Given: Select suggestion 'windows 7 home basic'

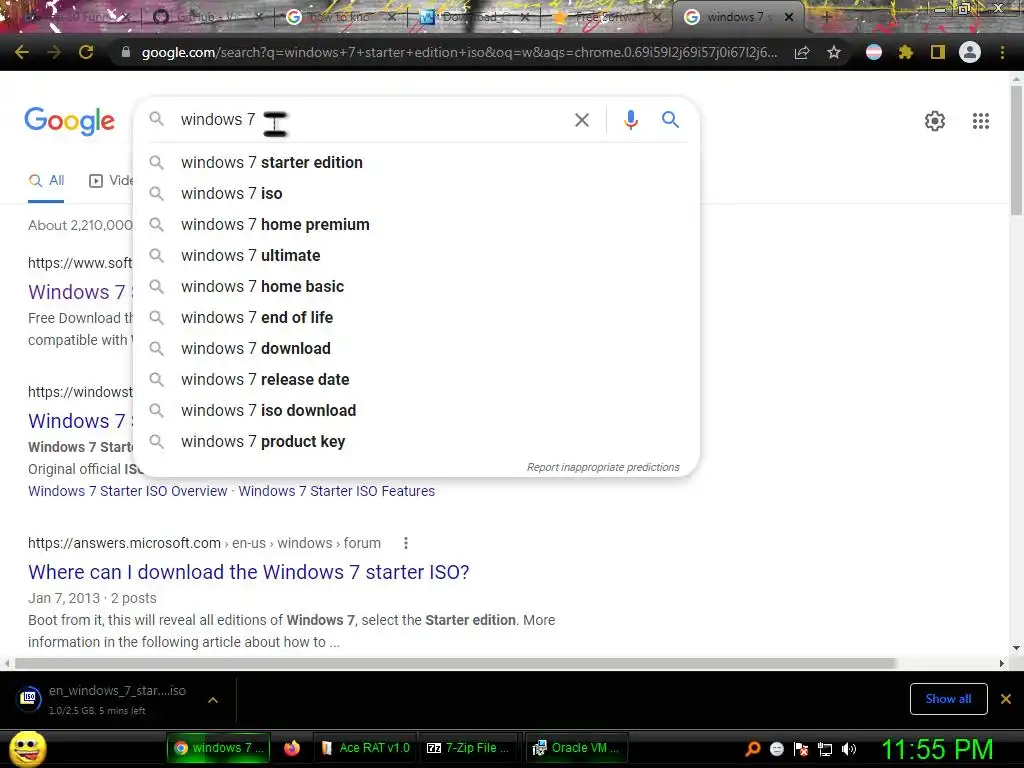Looking at the screenshot, I should tap(416, 287).
